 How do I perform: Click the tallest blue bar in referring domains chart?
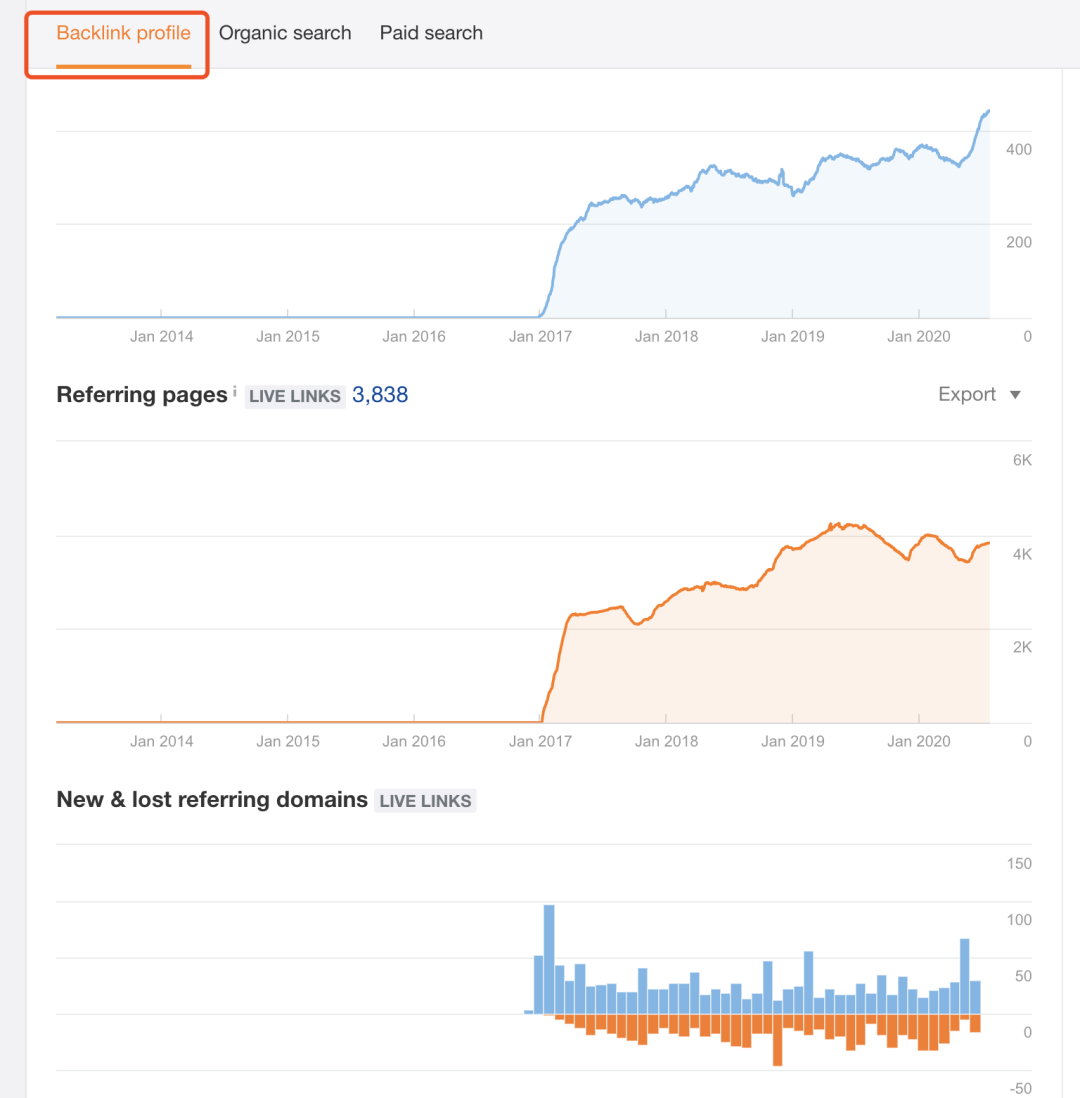coord(549,958)
